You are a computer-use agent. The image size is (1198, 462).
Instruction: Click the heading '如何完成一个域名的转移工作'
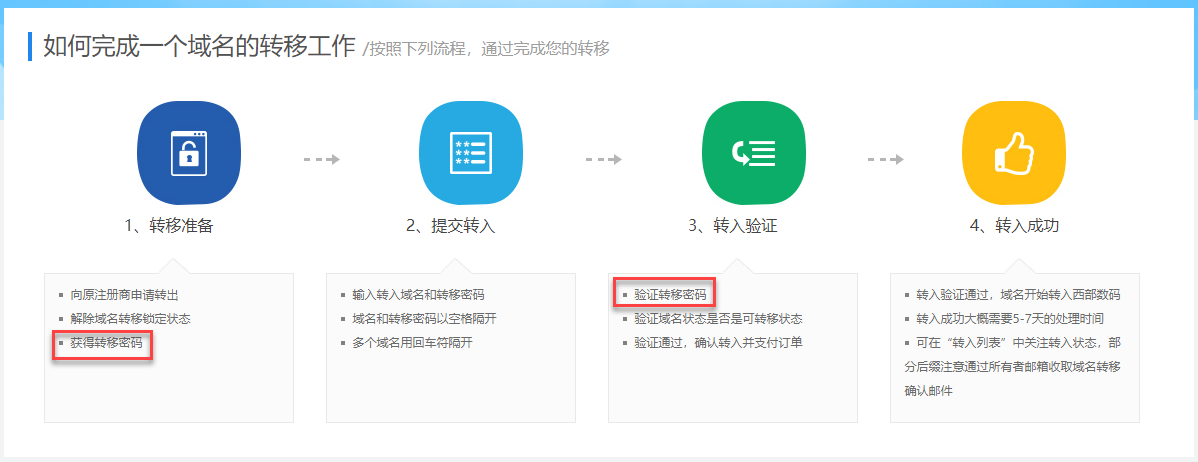pyautogui.click(x=199, y=47)
